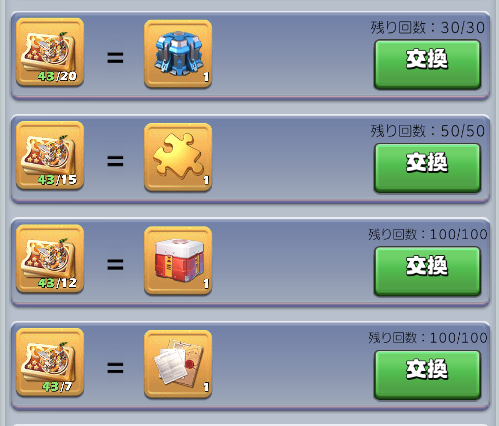Viewport: 499px width, 426px height.
Task: Tap the food ticket icon showing 43/15
Action: pos(50,155)
